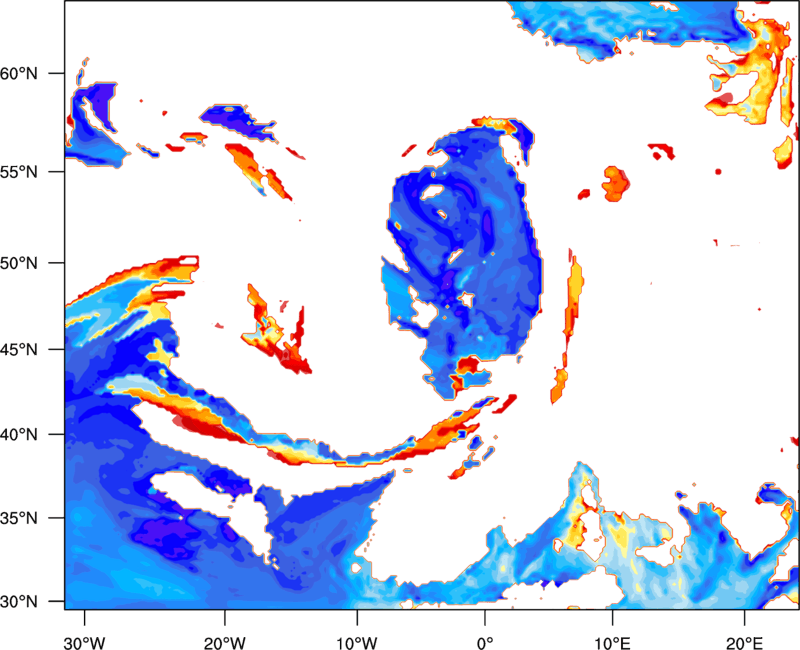Click the 20°E longitude label
Screen dimensions: 800x650
(x=744, y=643)
